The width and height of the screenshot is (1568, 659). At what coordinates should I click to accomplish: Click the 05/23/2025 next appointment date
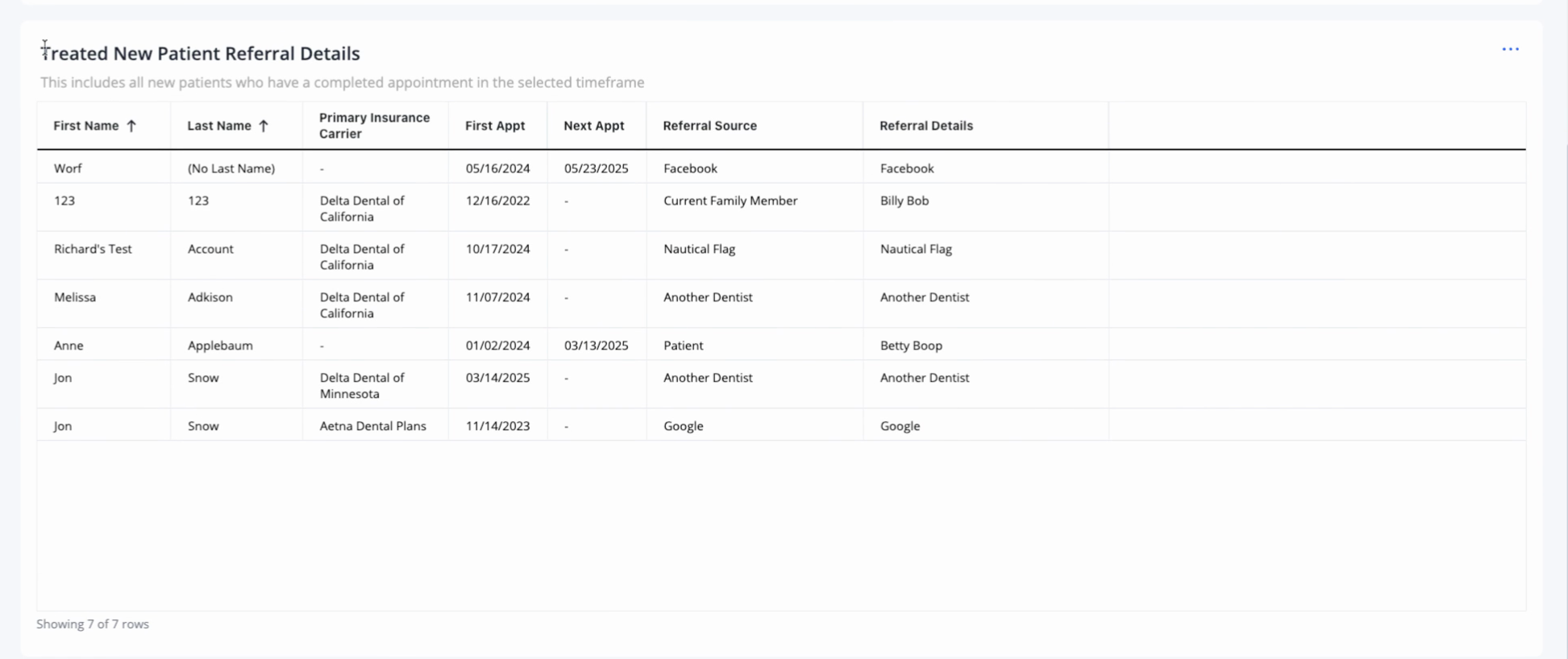coord(596,168)
